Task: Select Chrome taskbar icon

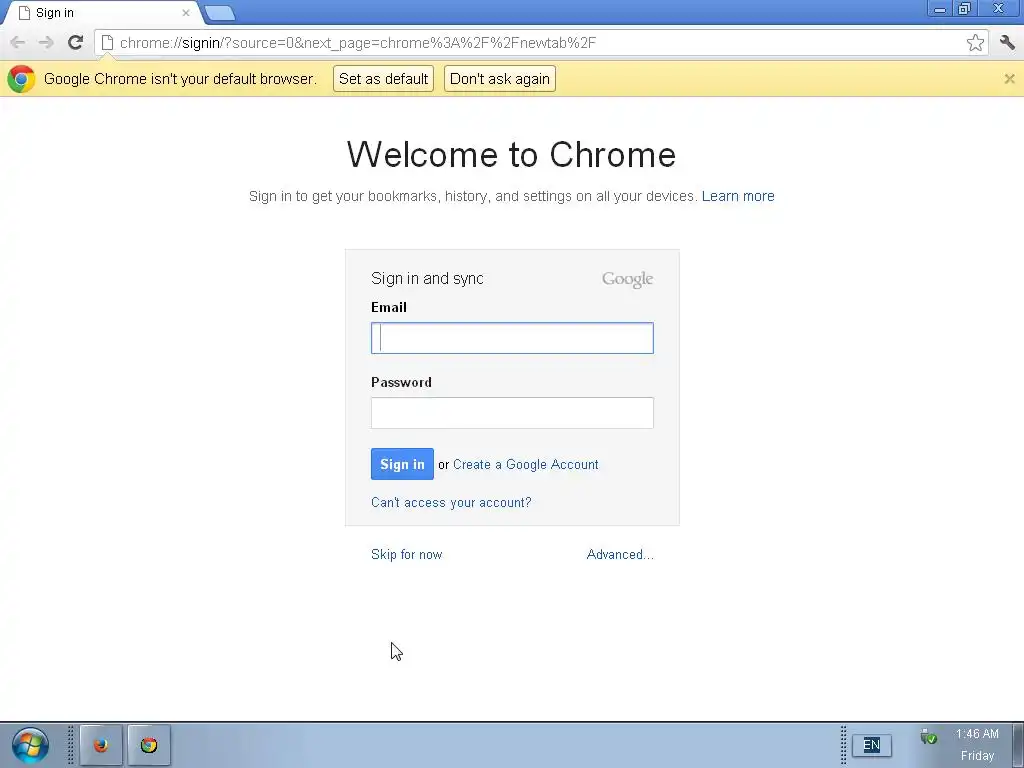Action: coord(149,745)
